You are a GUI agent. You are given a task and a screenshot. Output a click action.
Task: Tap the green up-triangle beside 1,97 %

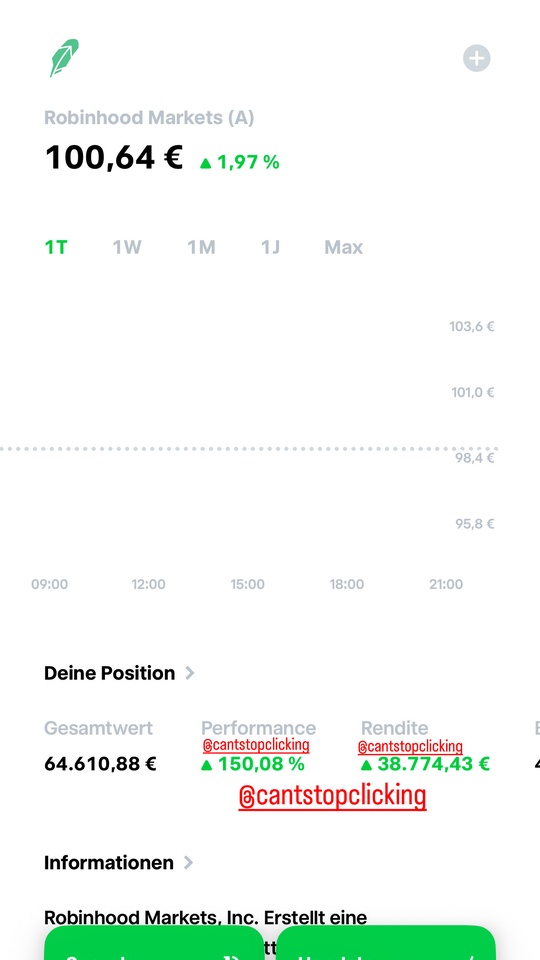(206, 163)
